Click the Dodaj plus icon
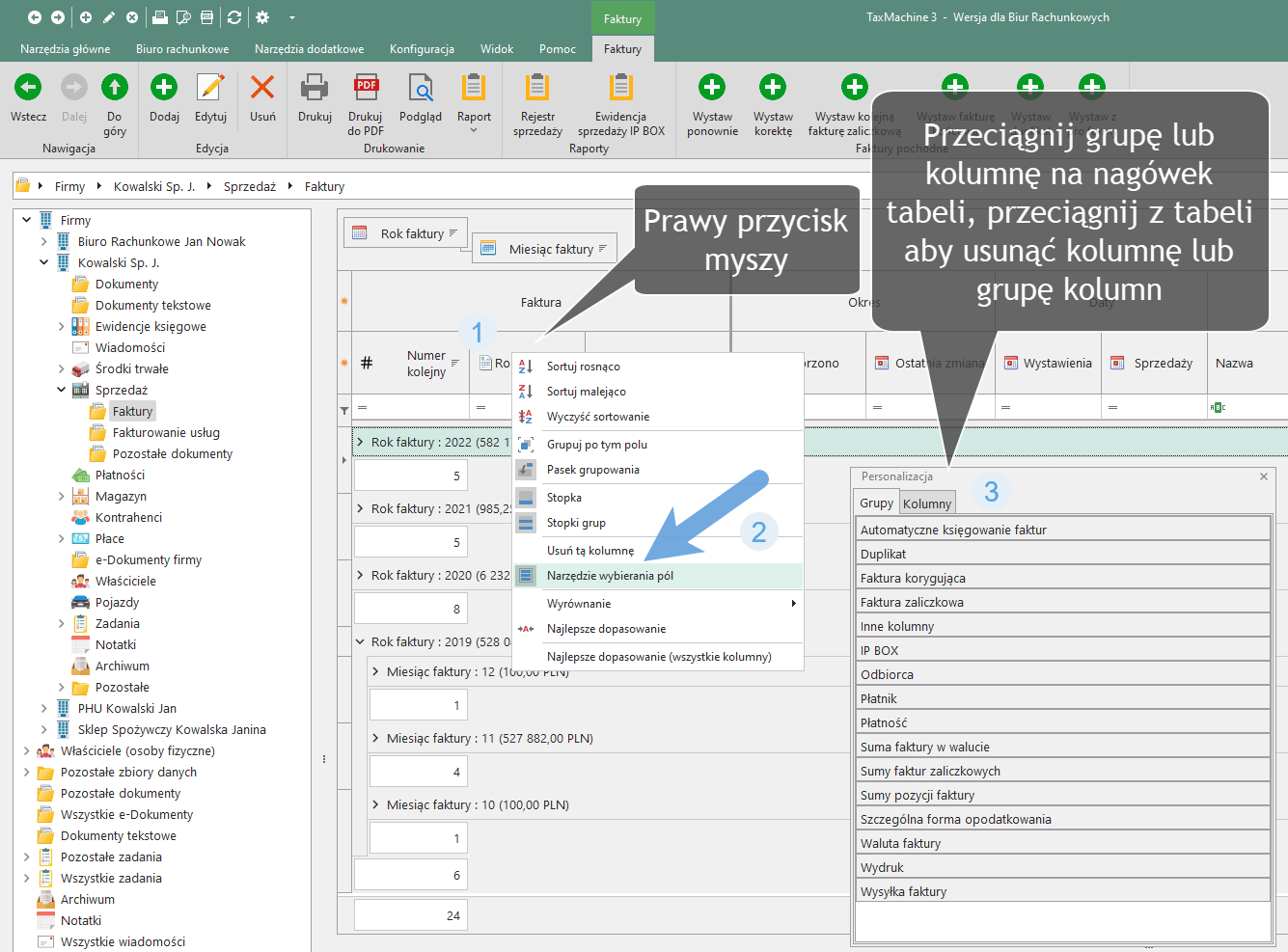1288x952 pixels. 164,88
